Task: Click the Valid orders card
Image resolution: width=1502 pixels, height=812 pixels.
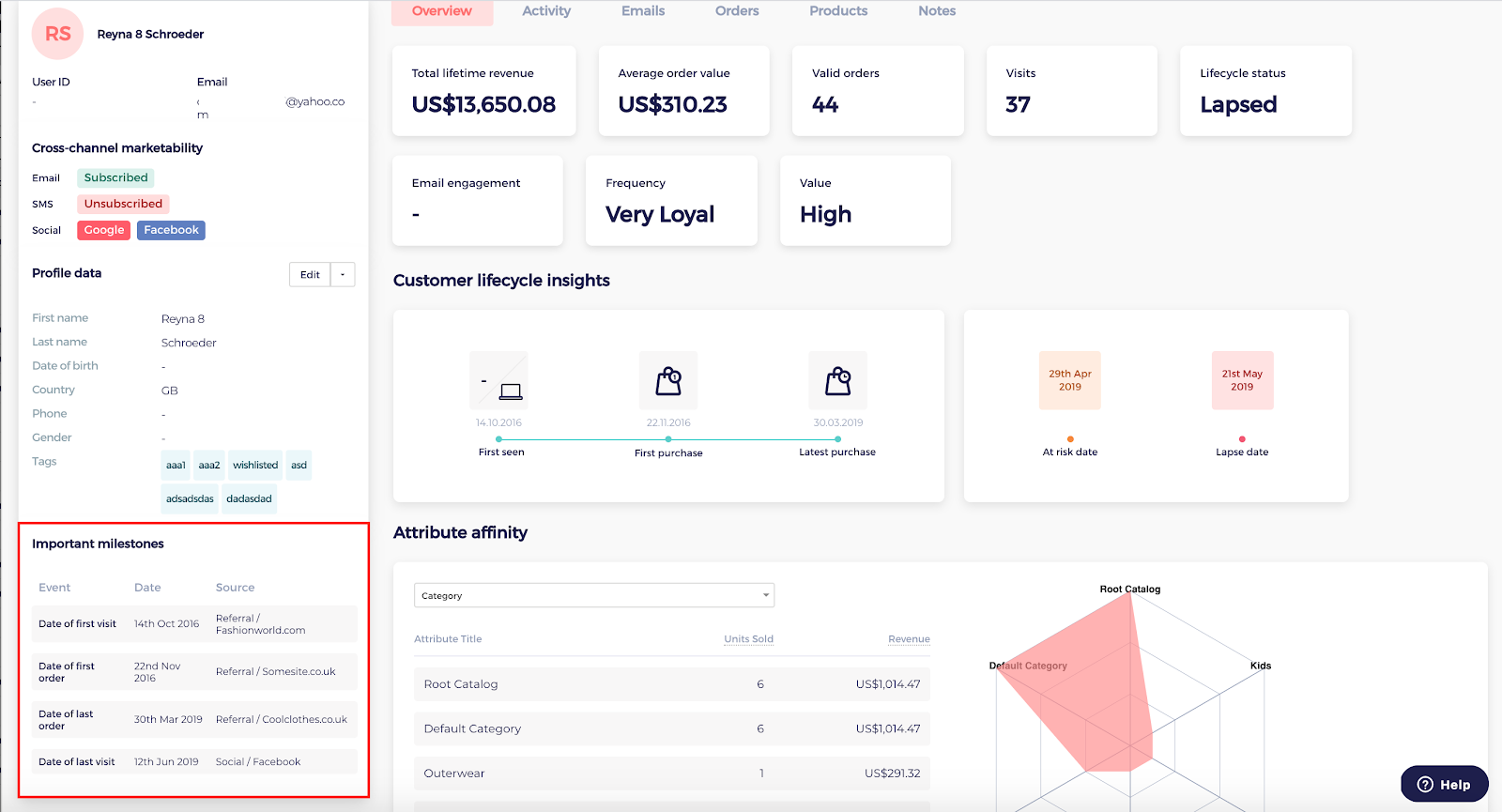Action: point(878,91)
